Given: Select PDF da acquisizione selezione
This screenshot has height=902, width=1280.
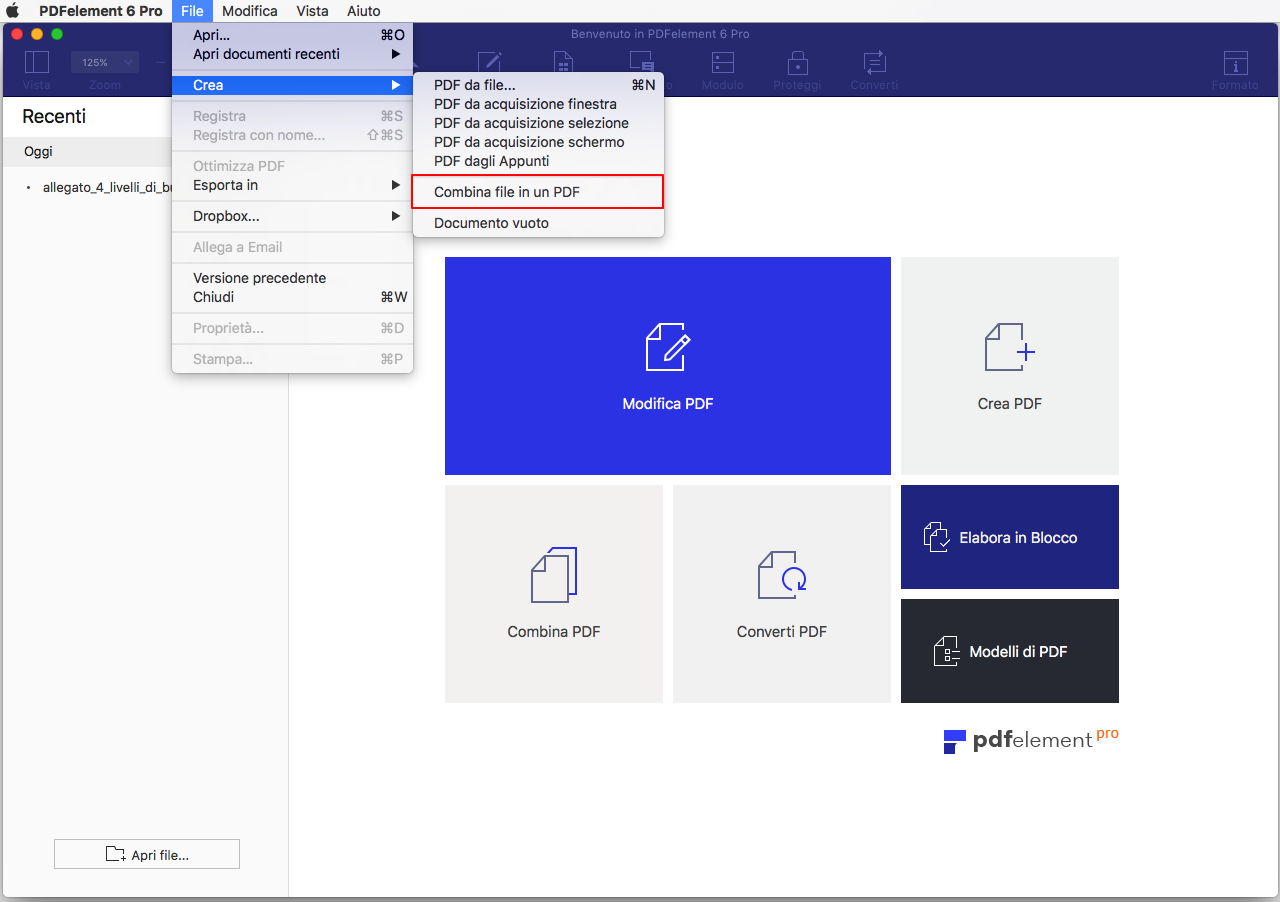Looking at the screenshot, I should pos(538,123).
